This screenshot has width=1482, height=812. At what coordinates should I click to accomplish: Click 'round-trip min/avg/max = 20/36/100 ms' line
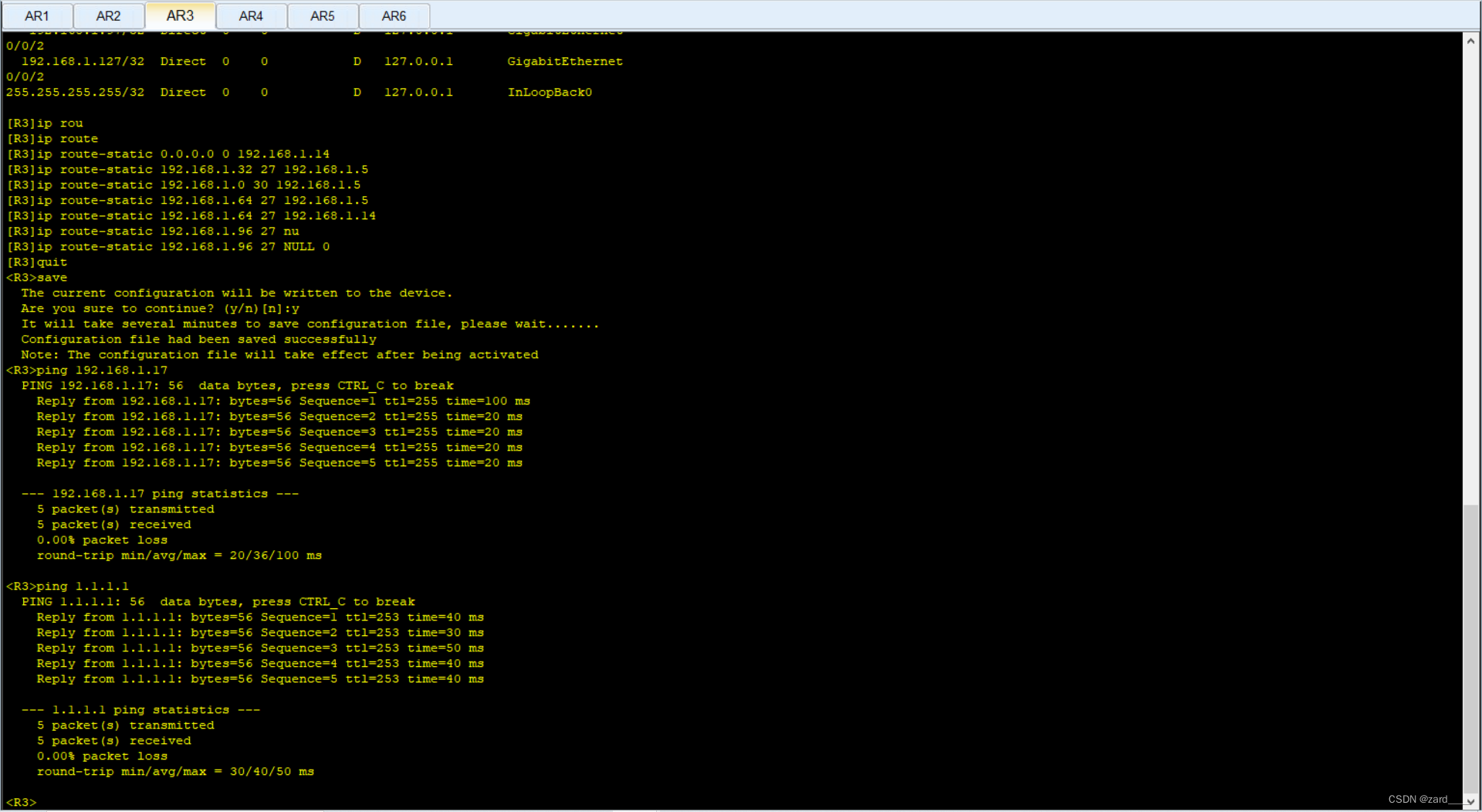179,555
